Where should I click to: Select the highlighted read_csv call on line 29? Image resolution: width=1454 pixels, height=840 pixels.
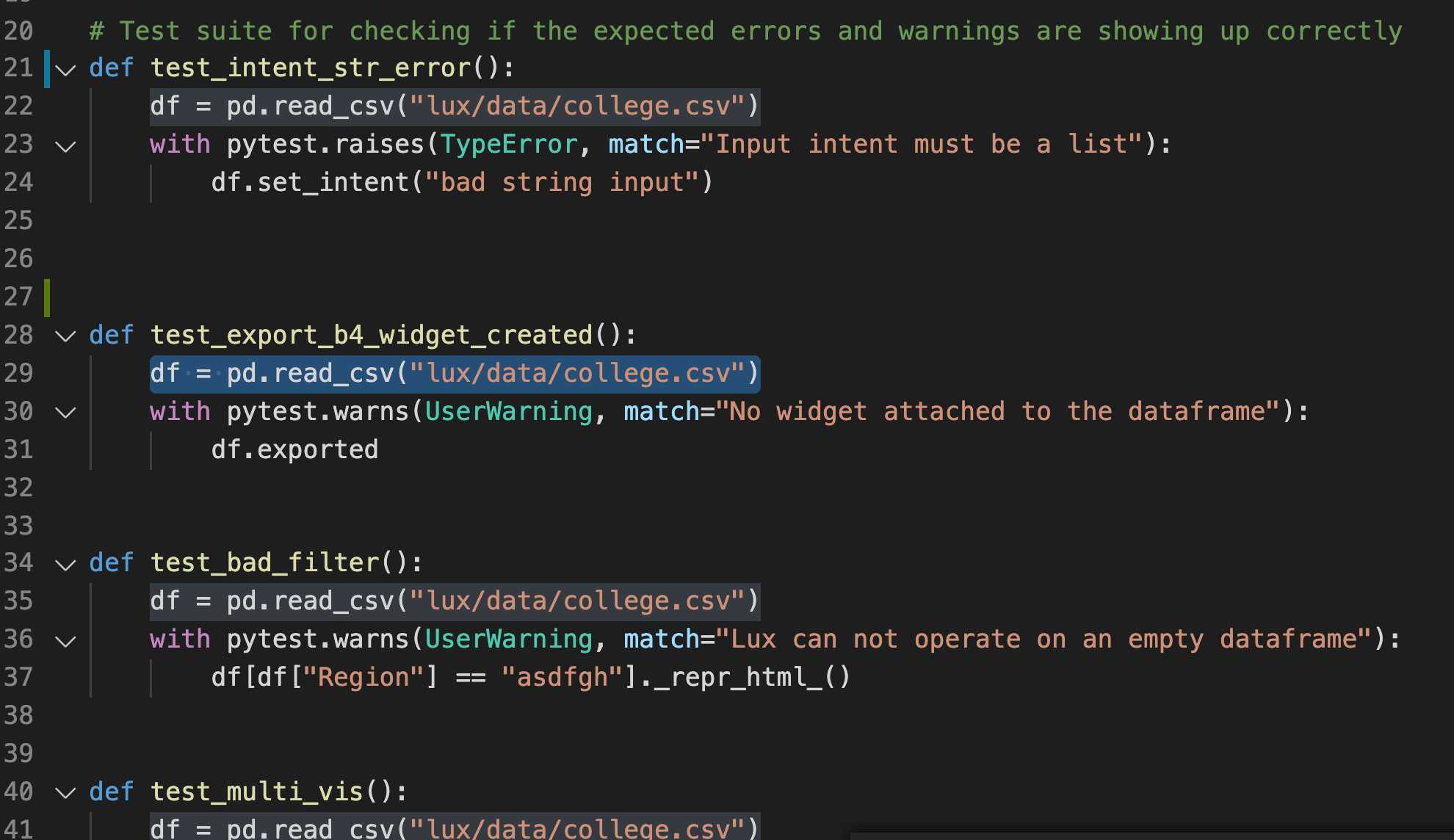click(x=455, y=373)
